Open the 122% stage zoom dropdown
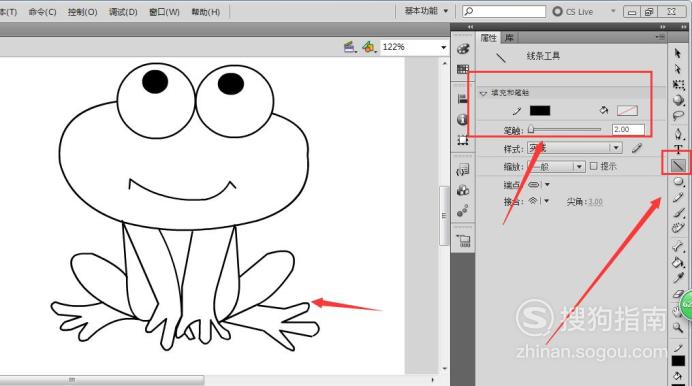Screen dimensions: 692x386 444,47
